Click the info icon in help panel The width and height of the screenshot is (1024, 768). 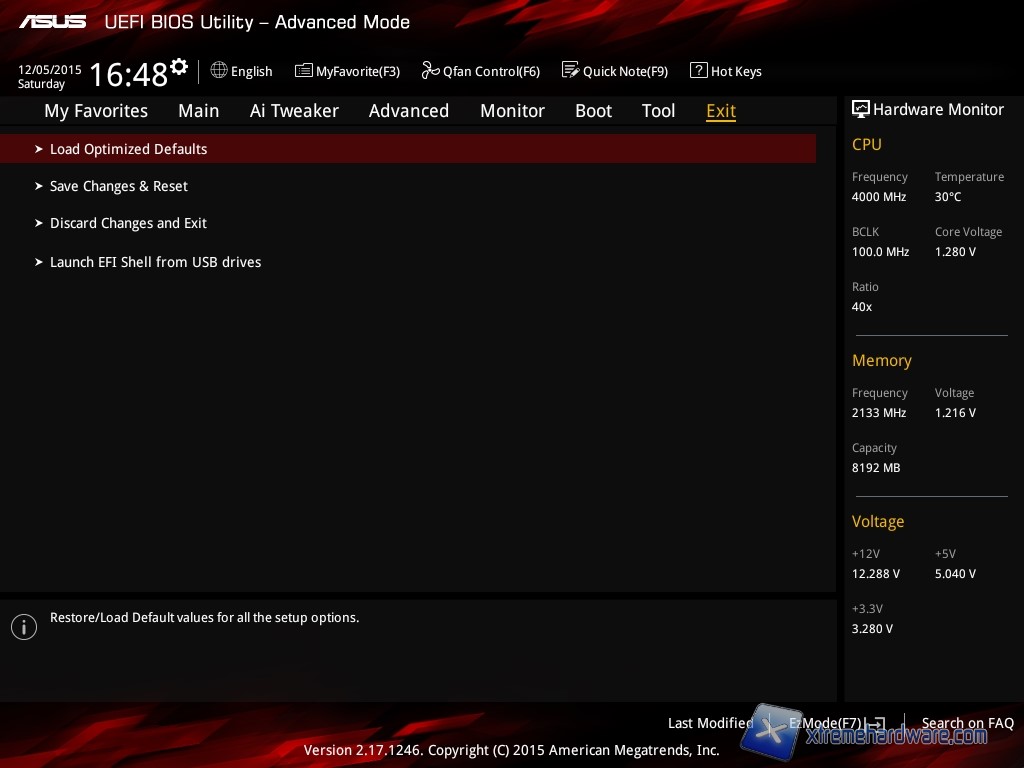coord(23,627)
